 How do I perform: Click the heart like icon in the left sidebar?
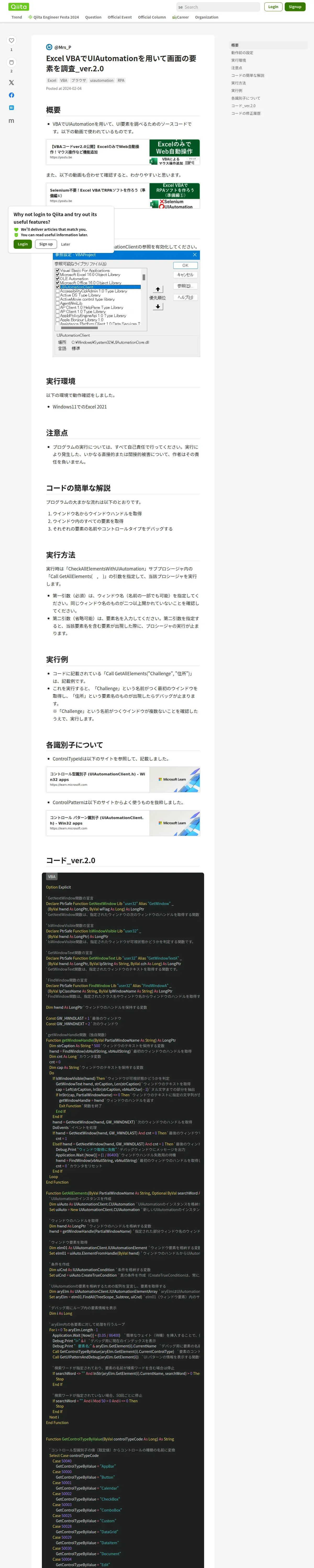click(x=11, y=41)
